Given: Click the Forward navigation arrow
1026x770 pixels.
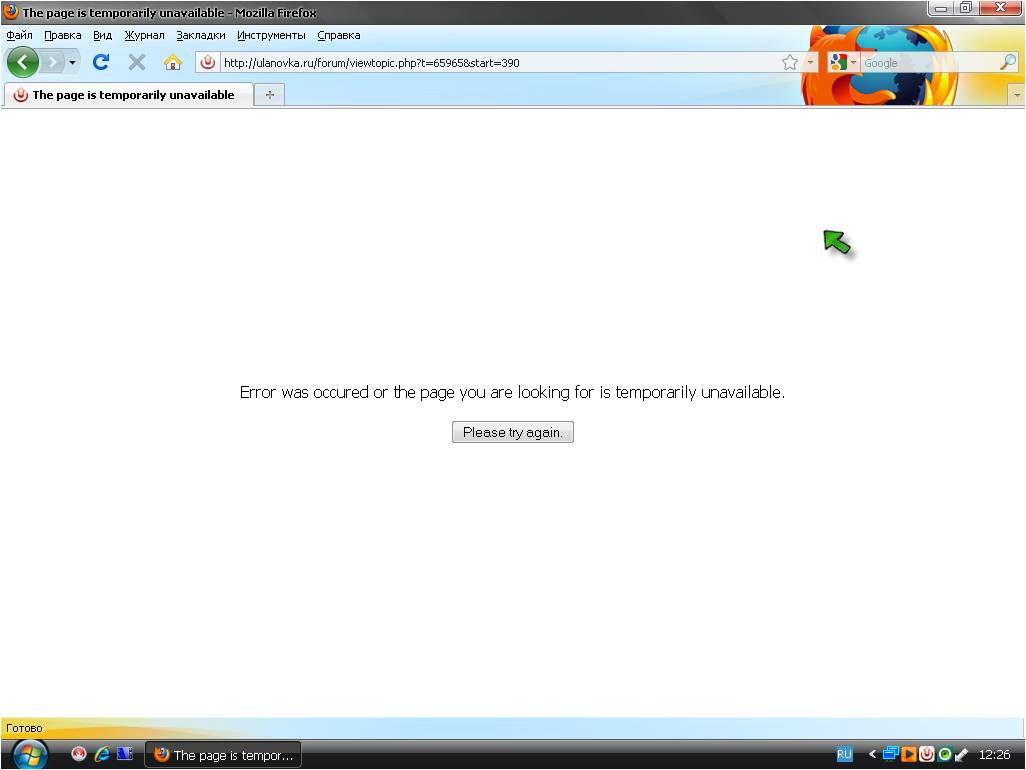Looking at the screenshot, I should coord(52,63).
